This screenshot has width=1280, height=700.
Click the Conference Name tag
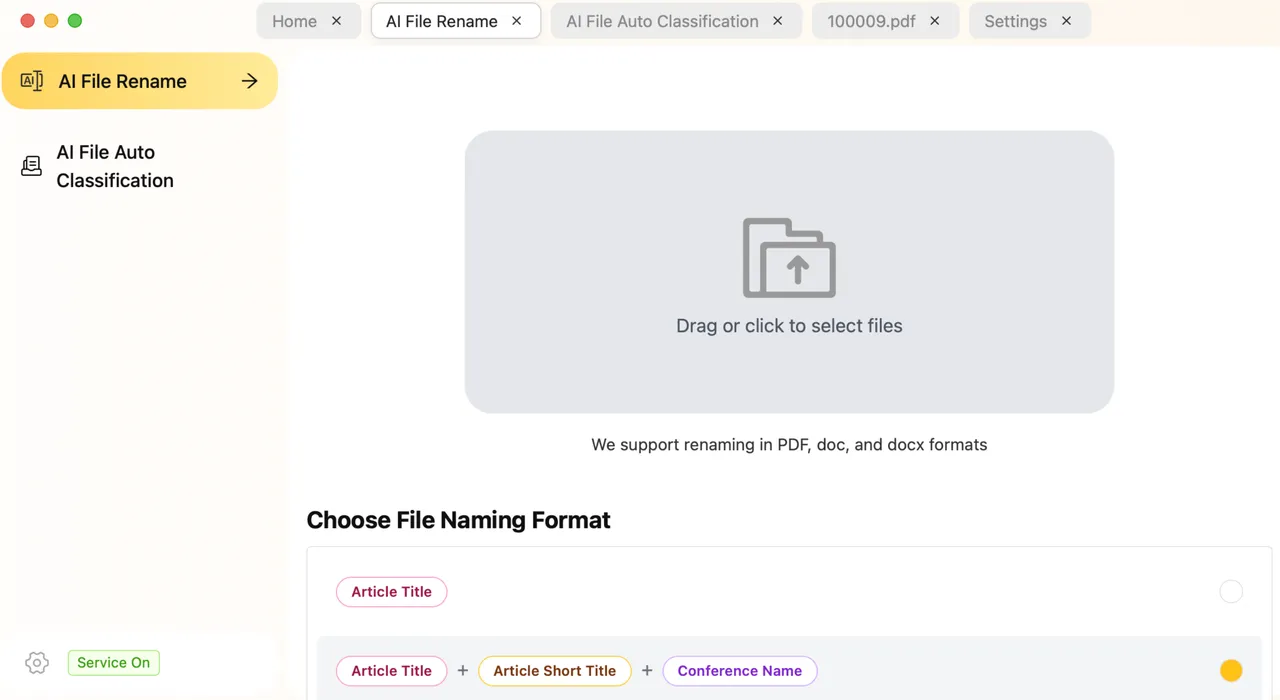point(740,671)
